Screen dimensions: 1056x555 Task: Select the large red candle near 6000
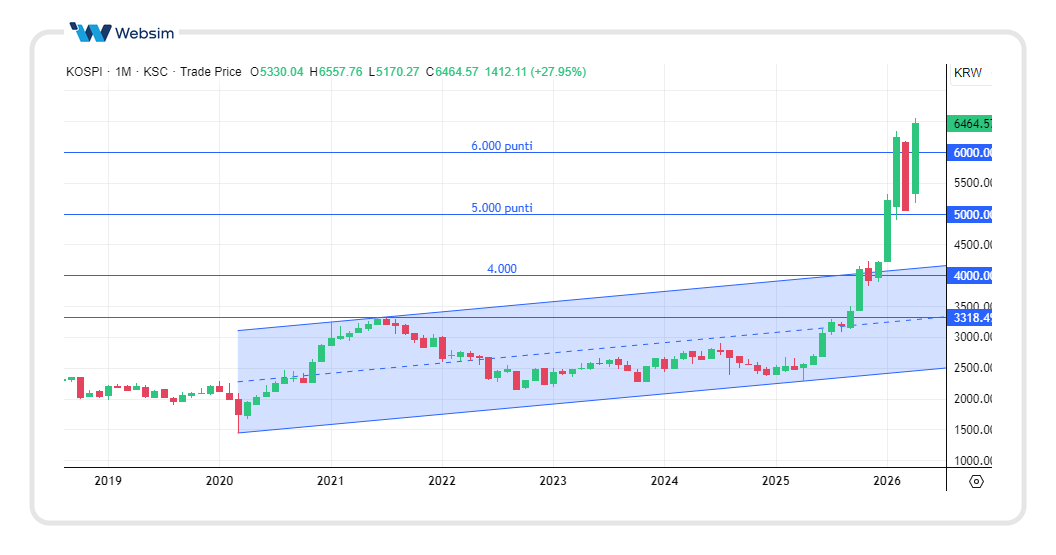click(905, 175)
